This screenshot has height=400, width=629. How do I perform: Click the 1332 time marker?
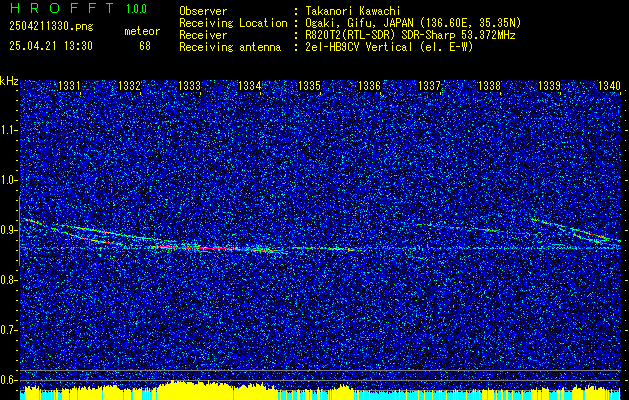tap(130, 85)
